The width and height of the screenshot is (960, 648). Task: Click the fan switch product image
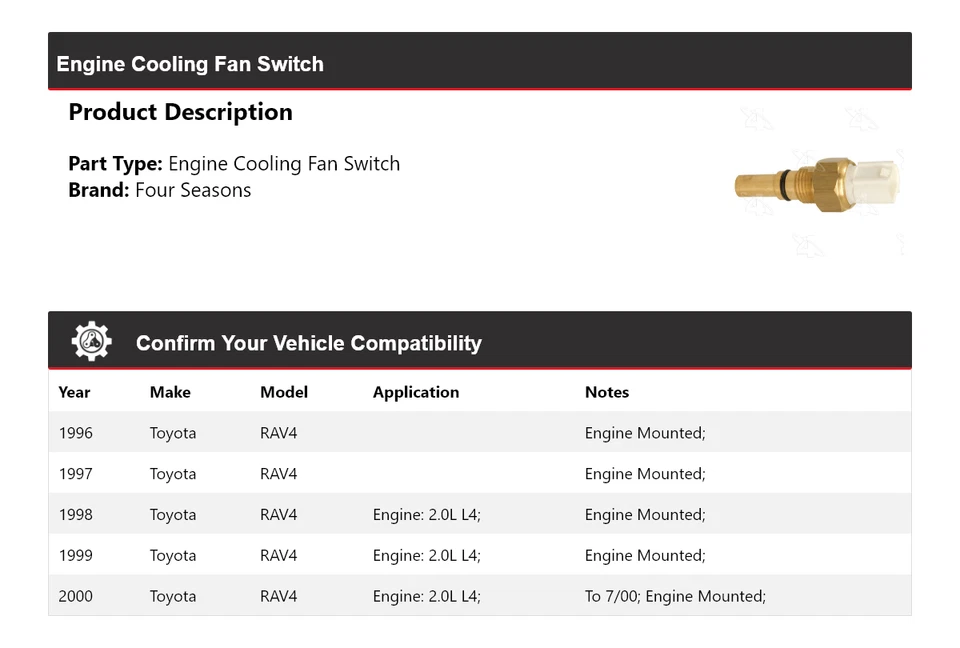coord(817,184)
